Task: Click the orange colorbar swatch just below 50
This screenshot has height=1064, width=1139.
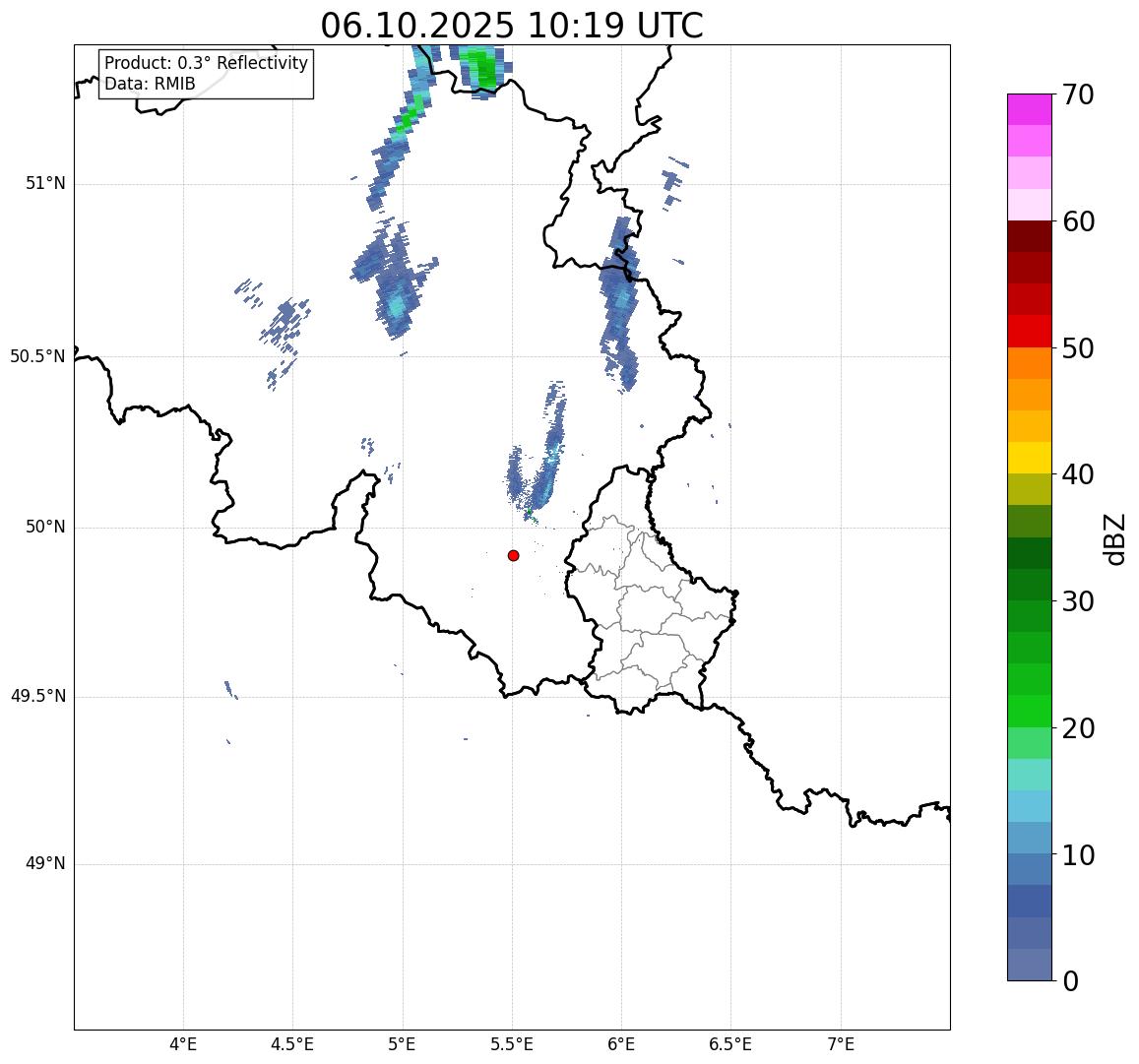Action: tap(1030, 363)
